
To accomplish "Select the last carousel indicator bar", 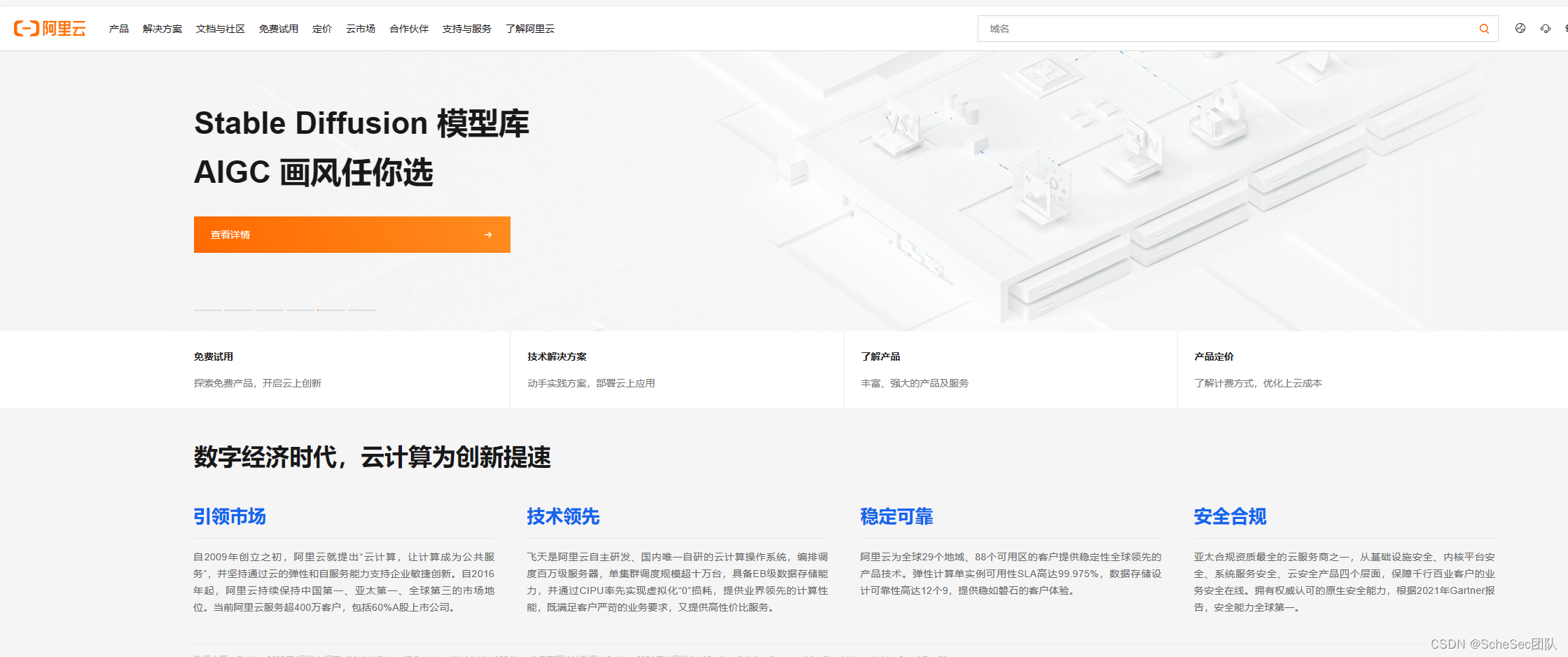I will point(362,310).
